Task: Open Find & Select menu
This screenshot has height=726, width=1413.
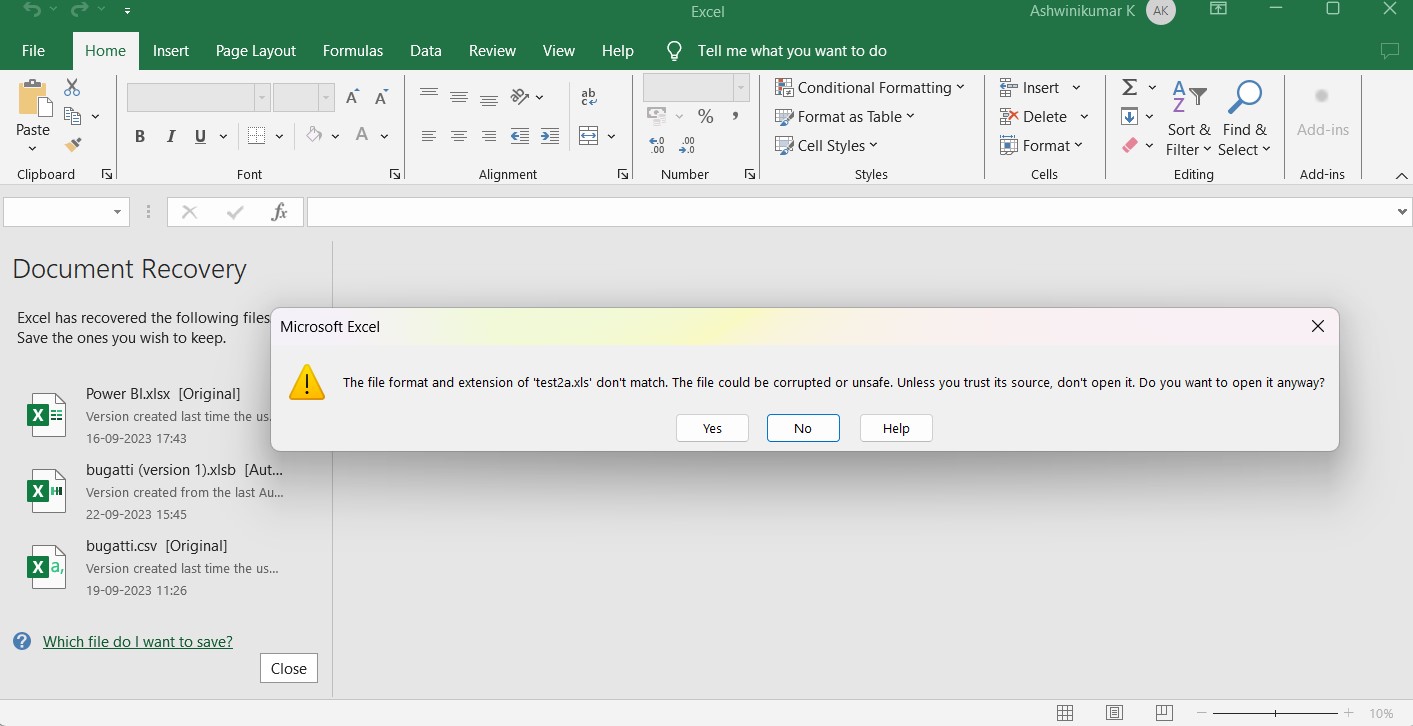Action: 1244,120
